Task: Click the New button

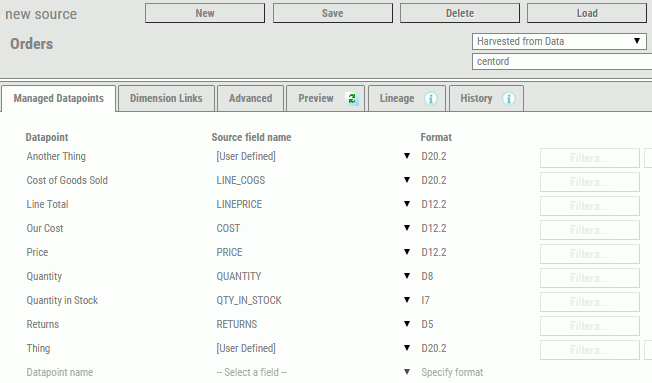Action: pos(205,13)
